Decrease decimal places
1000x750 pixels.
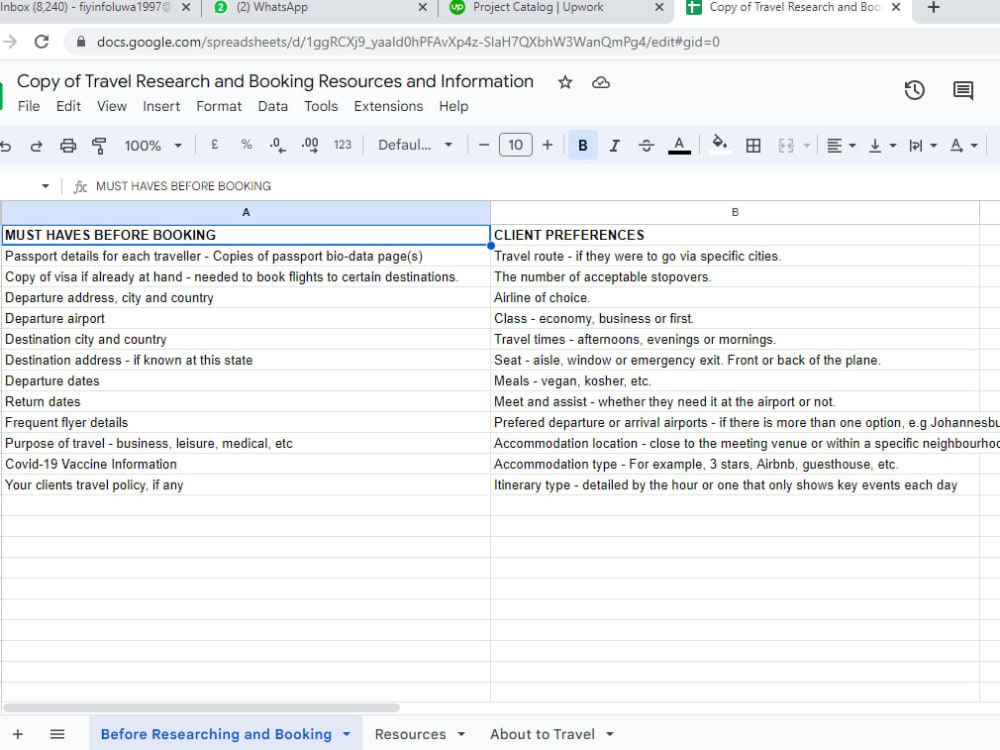click(x=276, y=145)
